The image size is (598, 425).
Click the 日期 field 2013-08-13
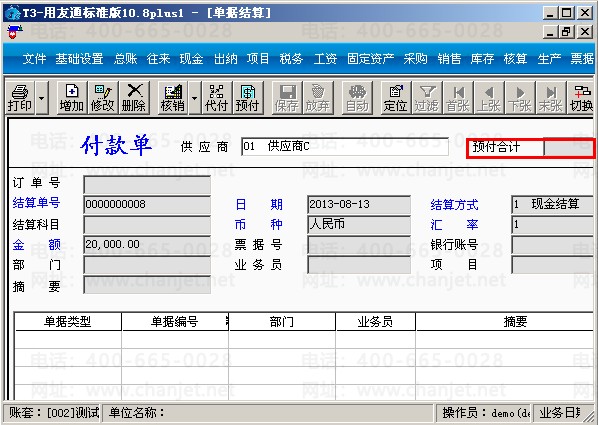[x=359, y=205]
